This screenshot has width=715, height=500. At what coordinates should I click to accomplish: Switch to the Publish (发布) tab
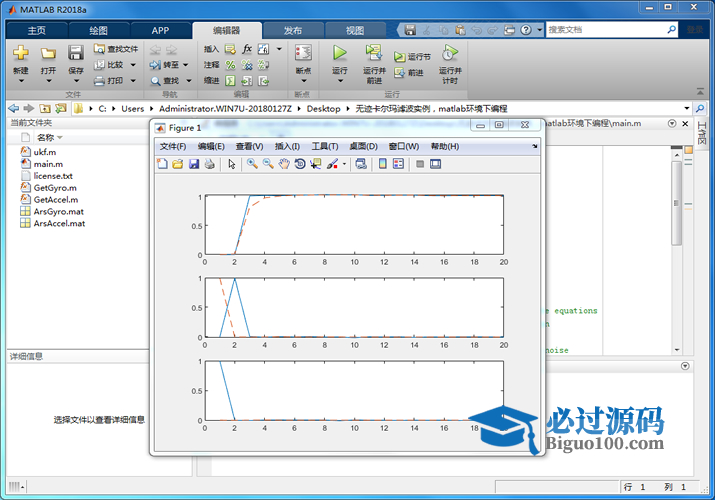(293, 31)
